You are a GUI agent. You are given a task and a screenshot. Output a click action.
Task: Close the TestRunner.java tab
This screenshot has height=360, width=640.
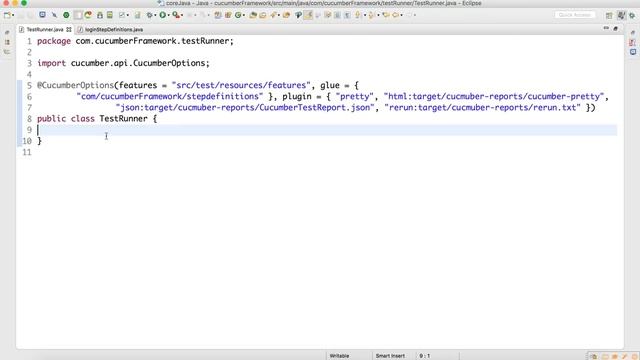point(69,29)
